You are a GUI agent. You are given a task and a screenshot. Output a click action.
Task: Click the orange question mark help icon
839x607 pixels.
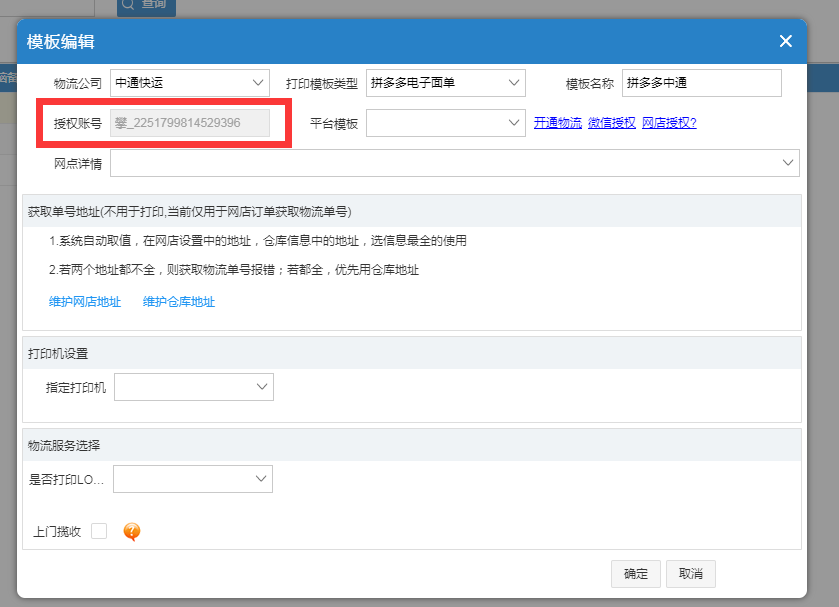tap(132, 531)
